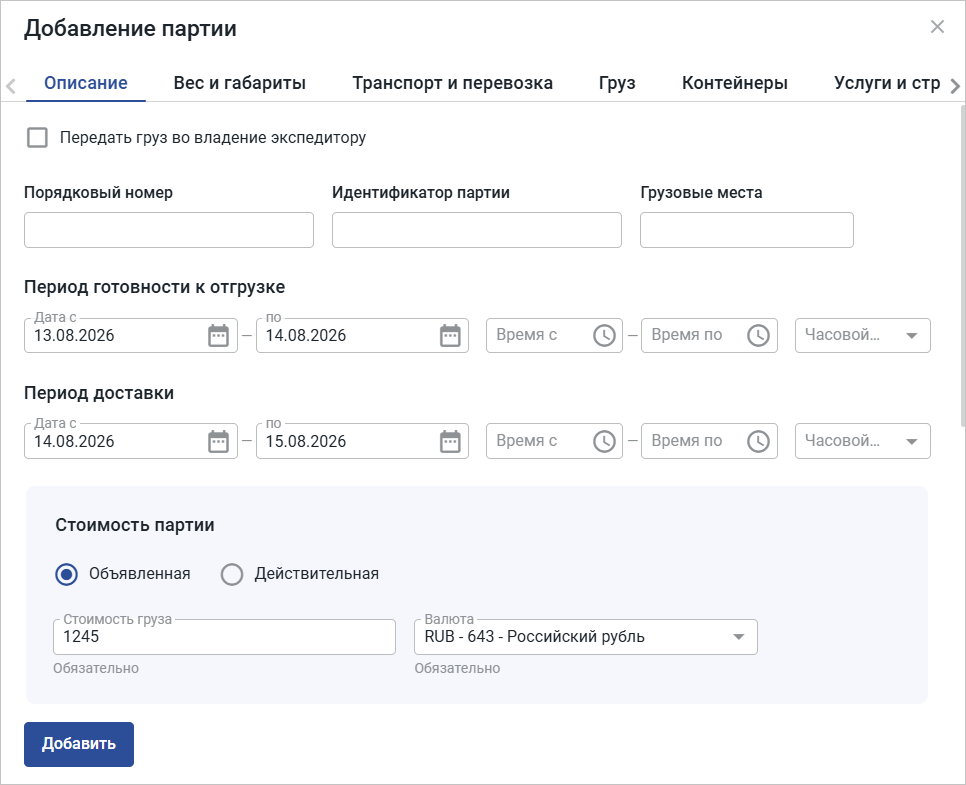
Task: Close the 'Добавление партии' dialog
Action: 937,27
